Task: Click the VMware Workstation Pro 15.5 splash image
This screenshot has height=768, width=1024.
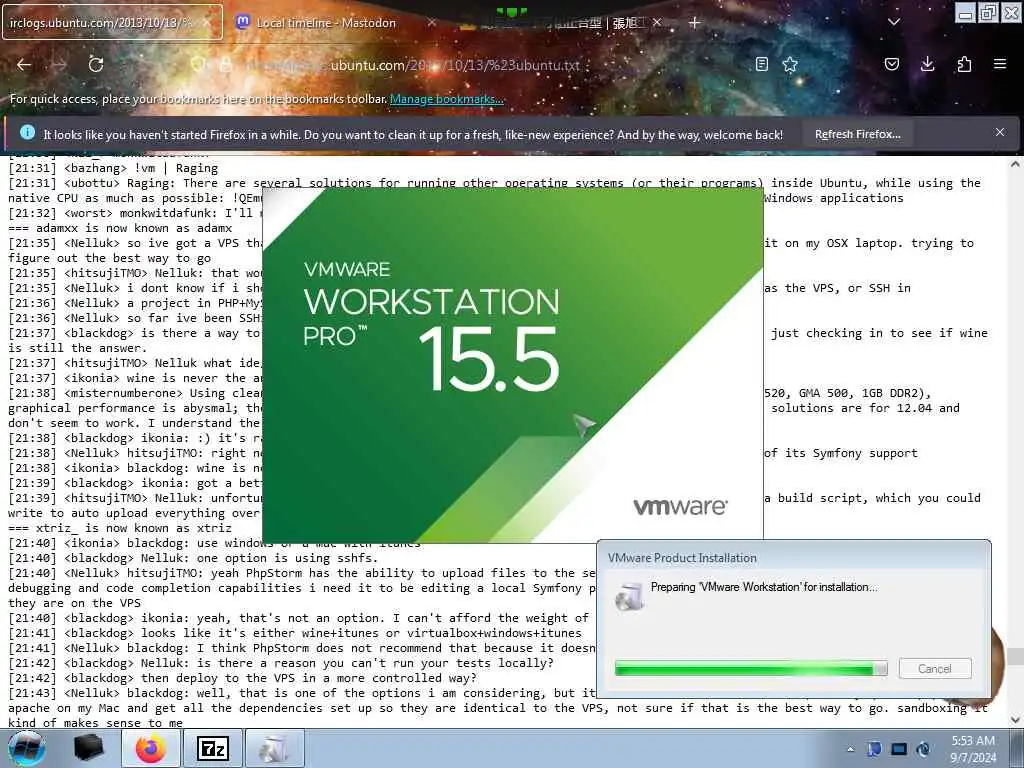Action: click(513, 365)
